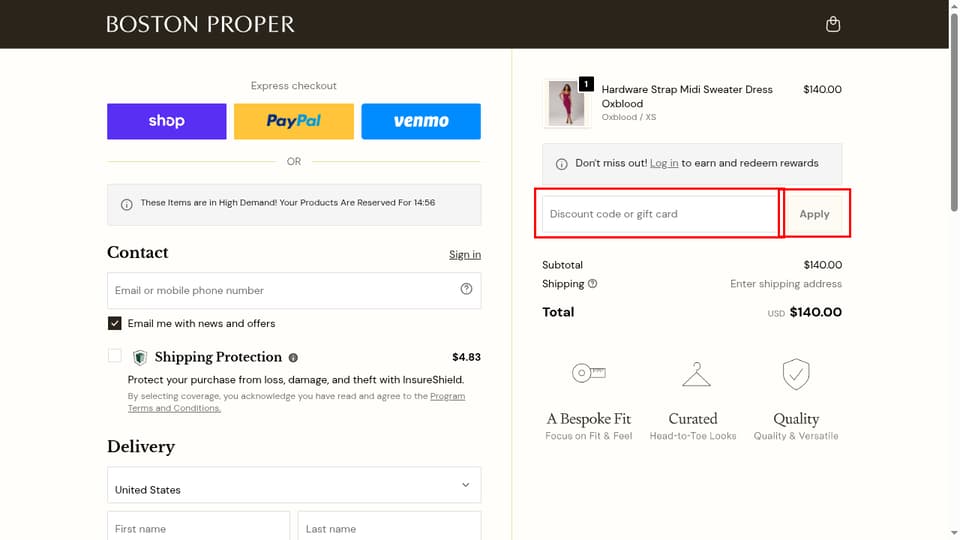Click the Boston Proper logo
This screenshot has width=960, height=540.
pos(200,24)
